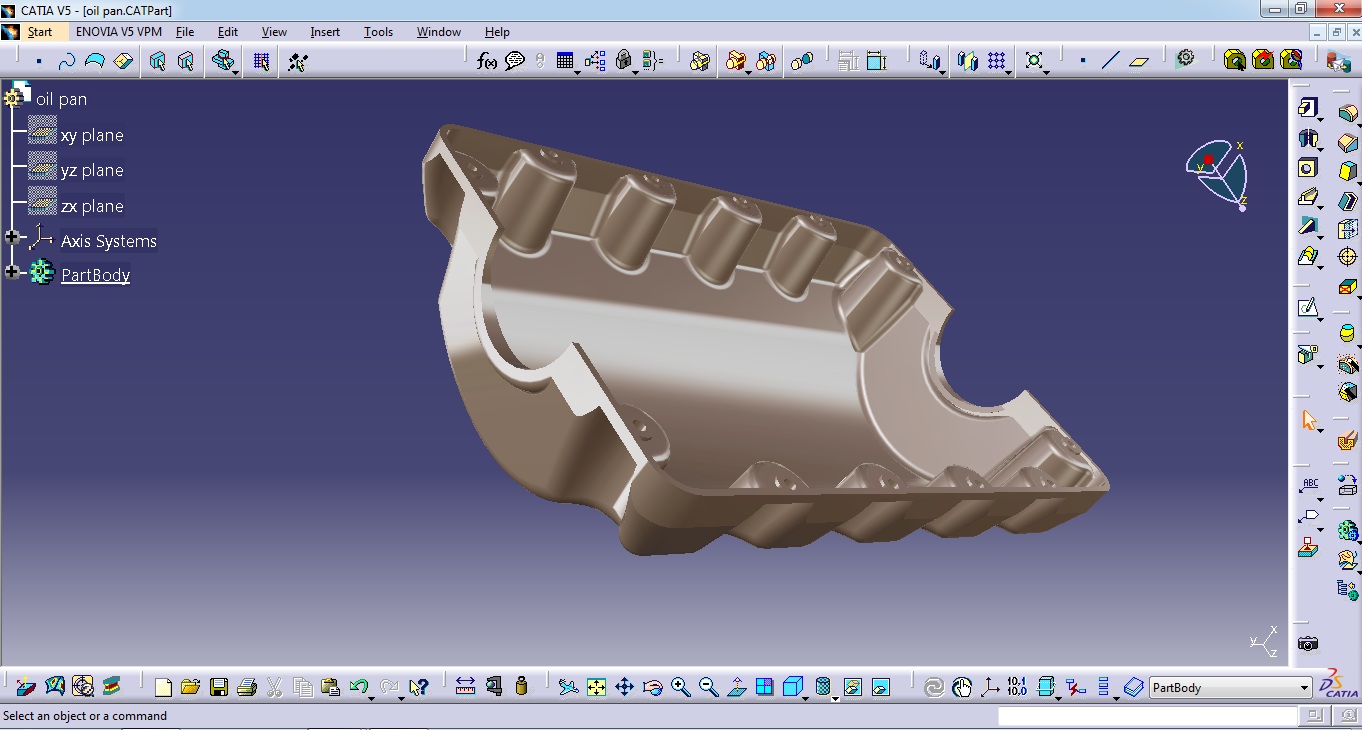This screenshot has width=1362, height=730.
Task: Click the Fit All In icon
Action: tap(596, 687)
